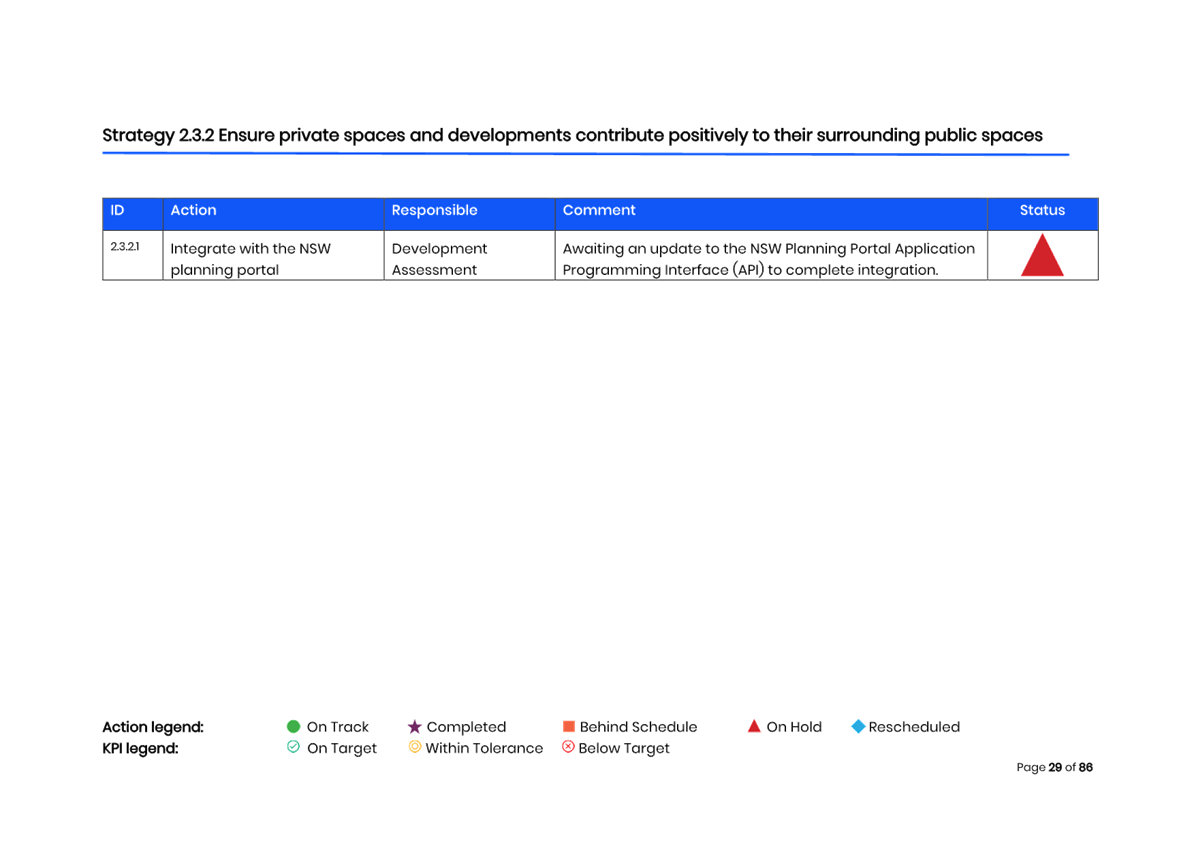Click the 'Below Target' legend text
This screenshot has height=844, width=1194.
[624, 748]
